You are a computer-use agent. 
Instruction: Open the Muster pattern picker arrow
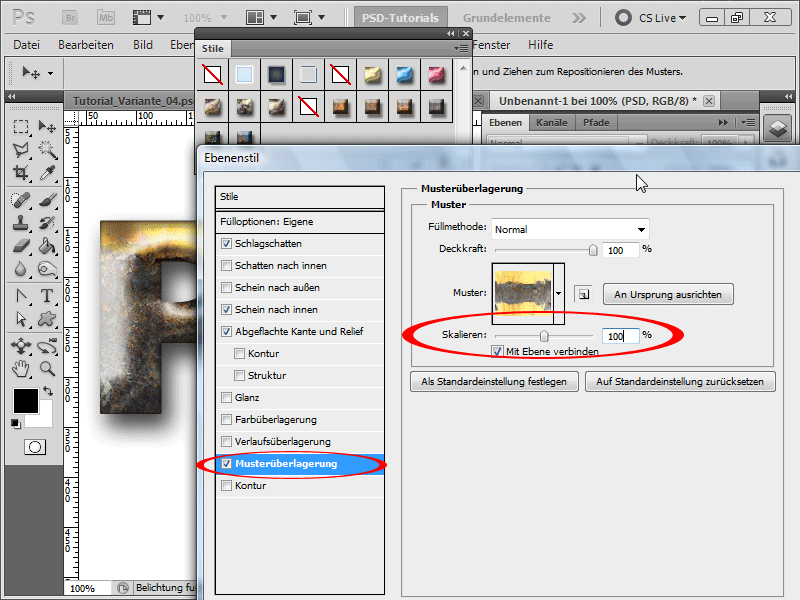point(559,293)
